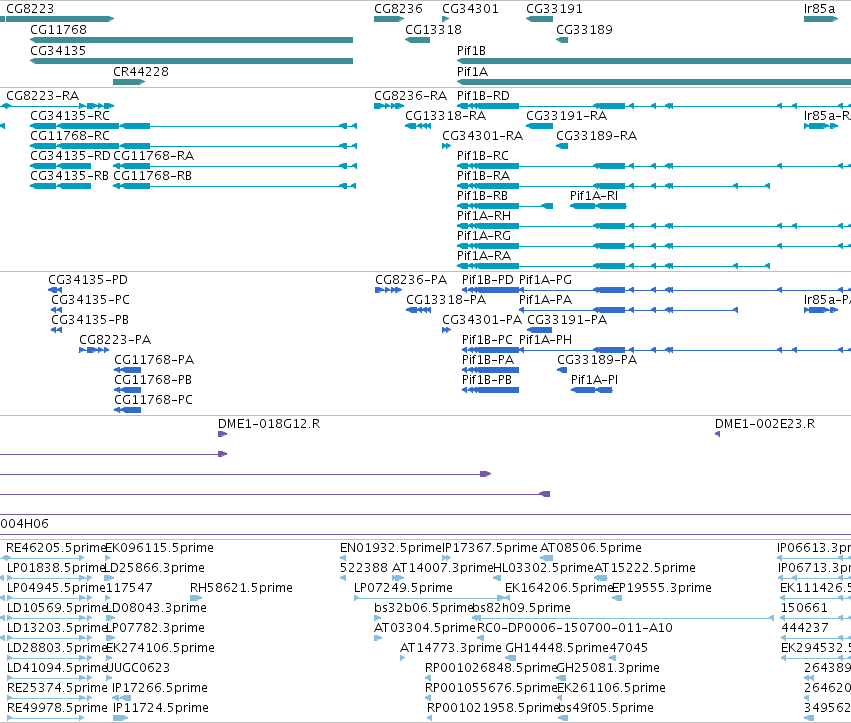The image size is (851, 723).
Task: Click protein CG11768-PA label
Action: (154, 360)
